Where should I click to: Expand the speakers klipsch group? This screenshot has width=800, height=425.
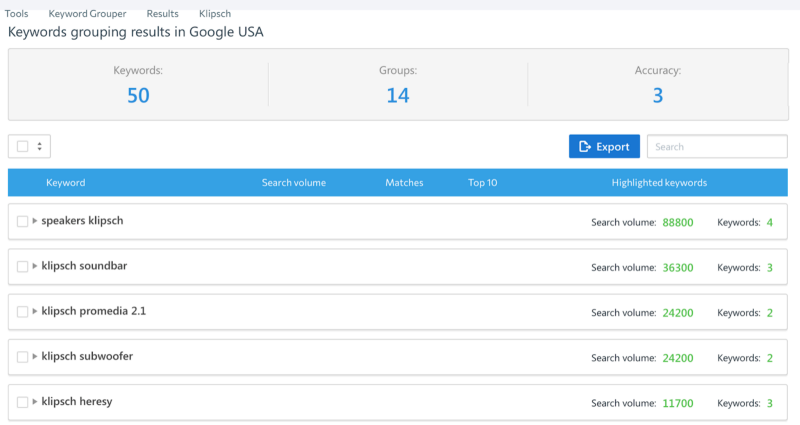click(x=35, y=221)
